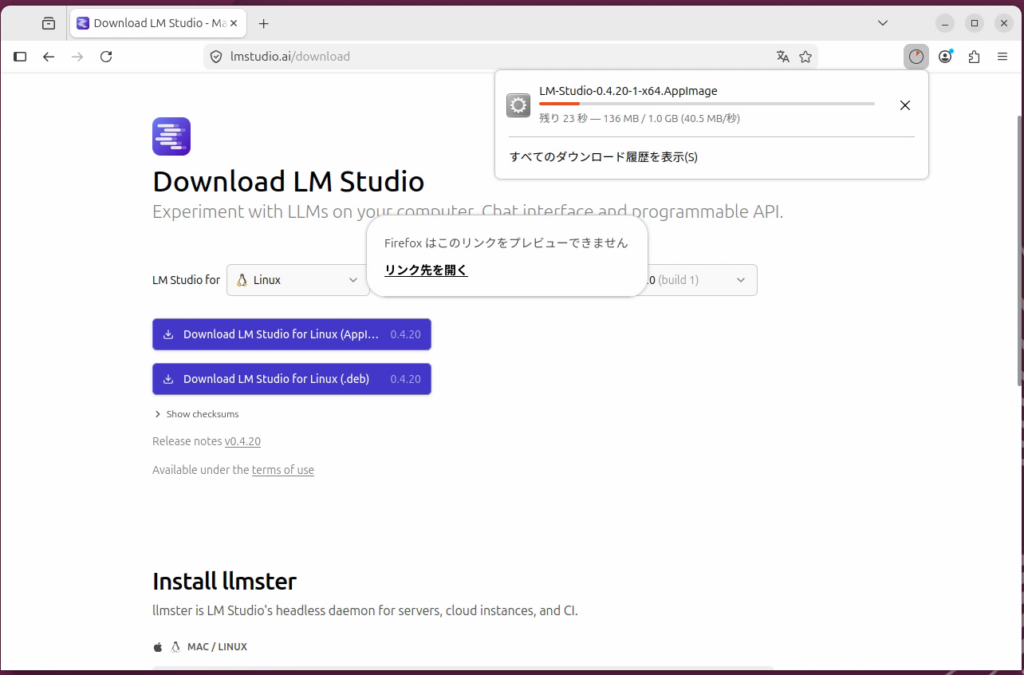Go back to the previous page
The image size is (1024, 675).
48,57
